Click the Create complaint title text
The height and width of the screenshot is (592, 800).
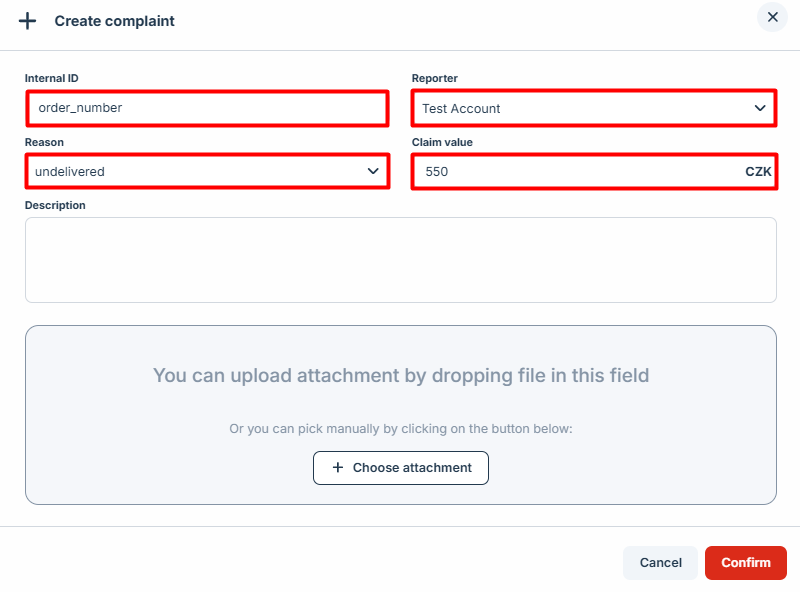click(x=114, y=21)
